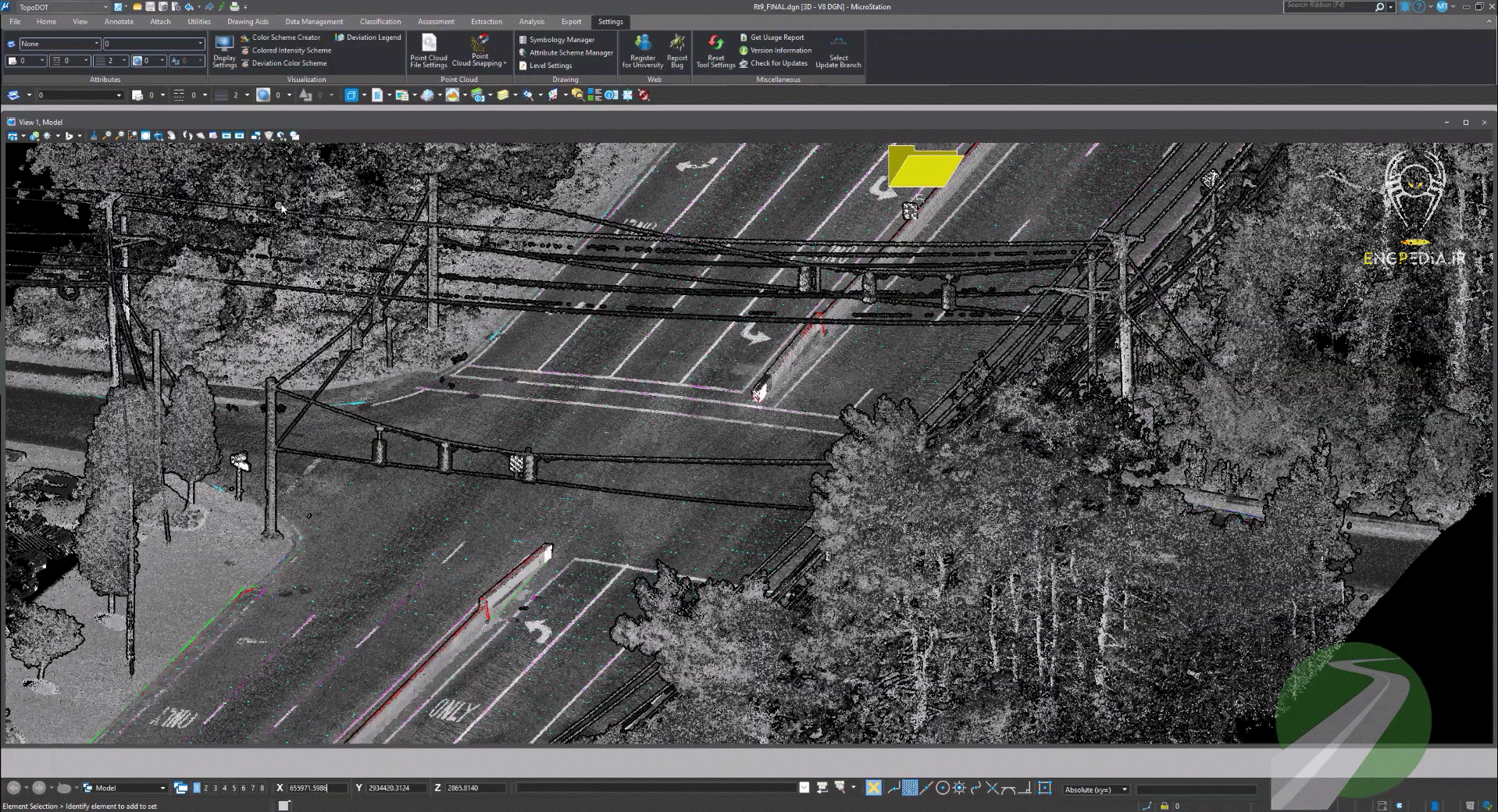Click Check for Updates
Viewport: 1498px width, 812px height.
[778, 63]
